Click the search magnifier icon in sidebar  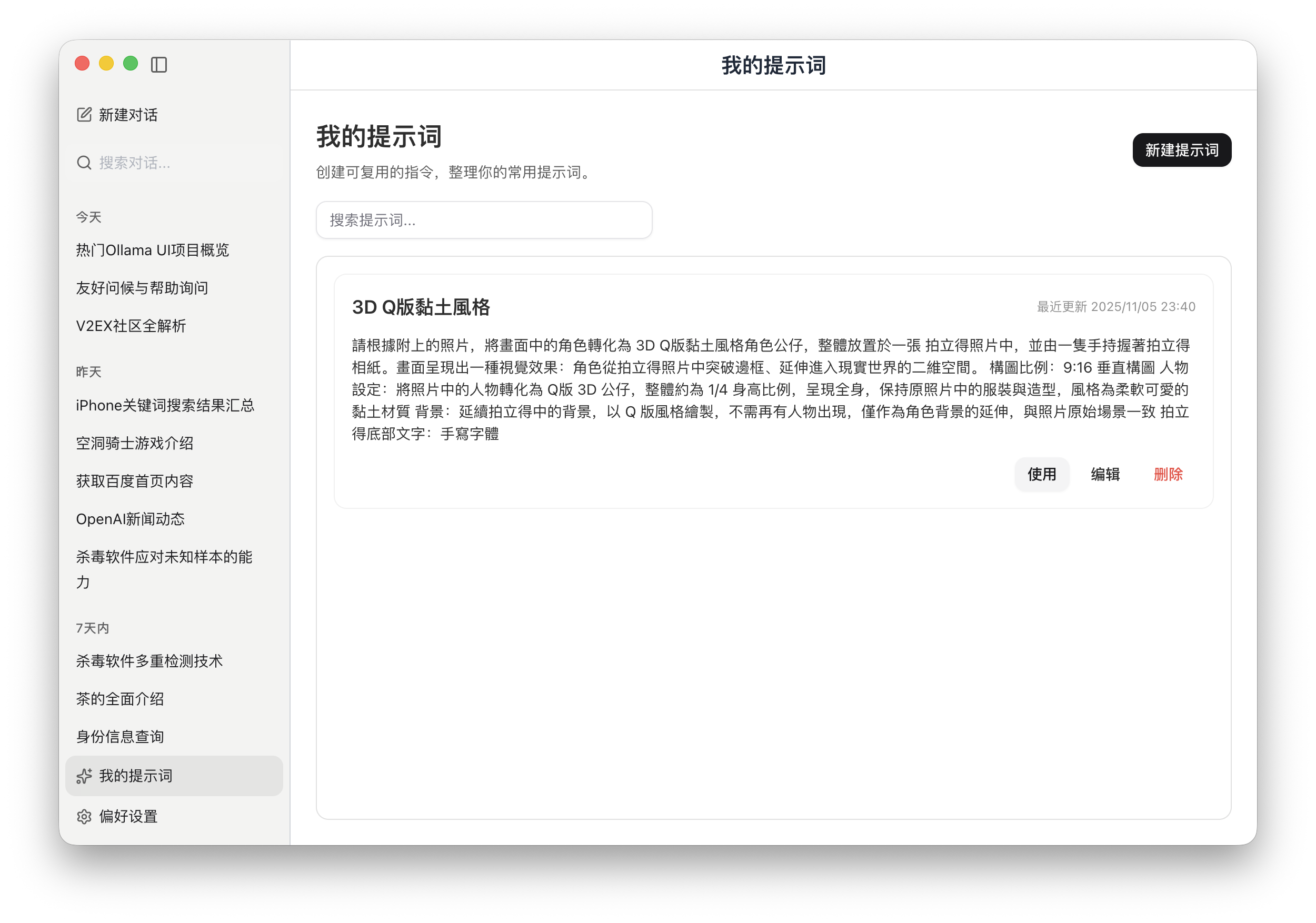coord(84,163)
